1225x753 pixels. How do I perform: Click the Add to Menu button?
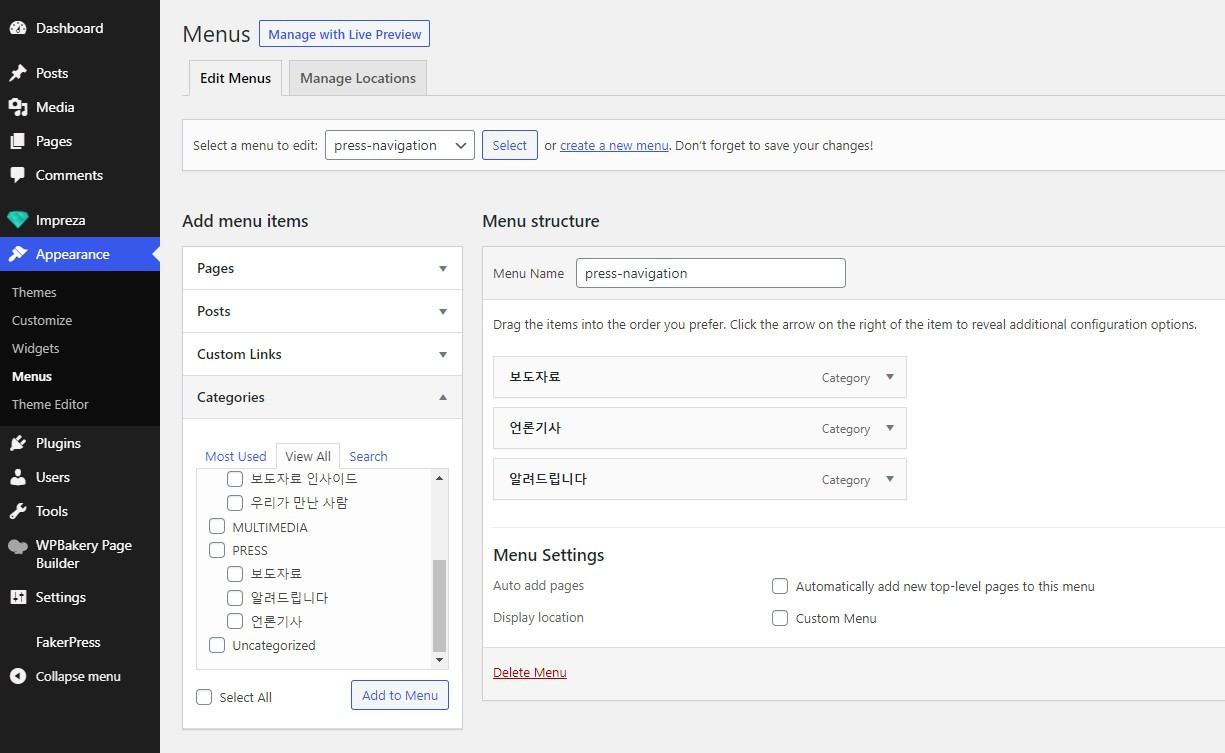point(400,695)
